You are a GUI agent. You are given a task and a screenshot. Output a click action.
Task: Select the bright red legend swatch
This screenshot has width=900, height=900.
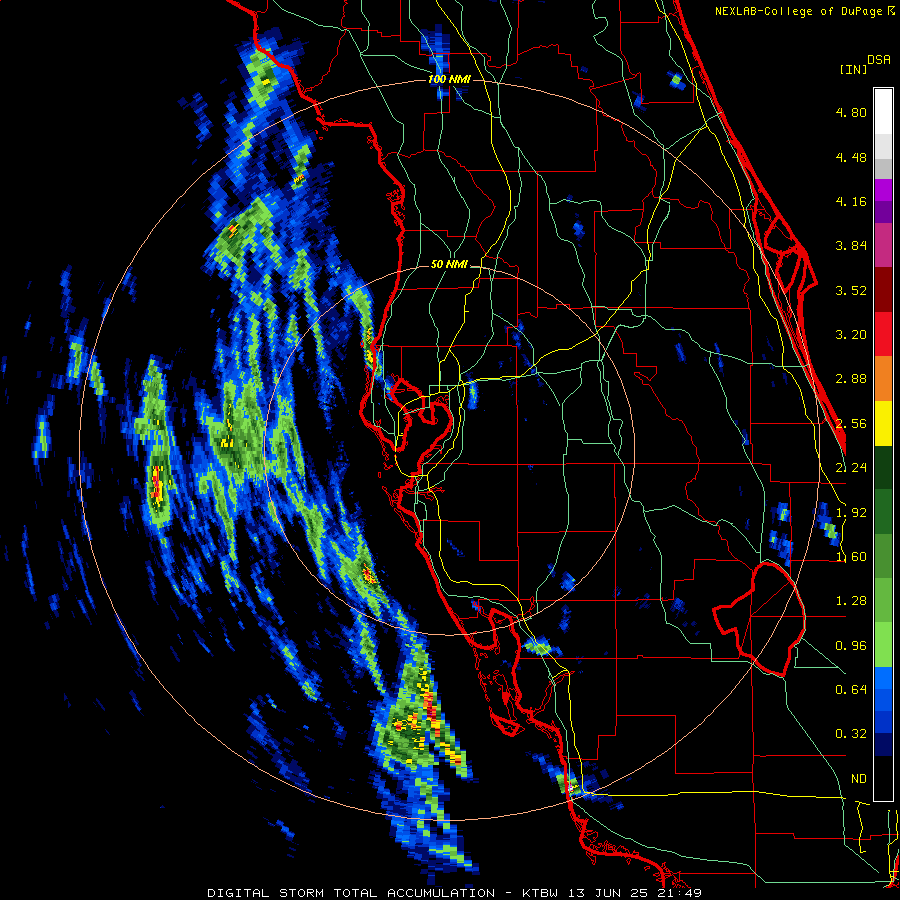pyautogui.click(x=883, y=334)
